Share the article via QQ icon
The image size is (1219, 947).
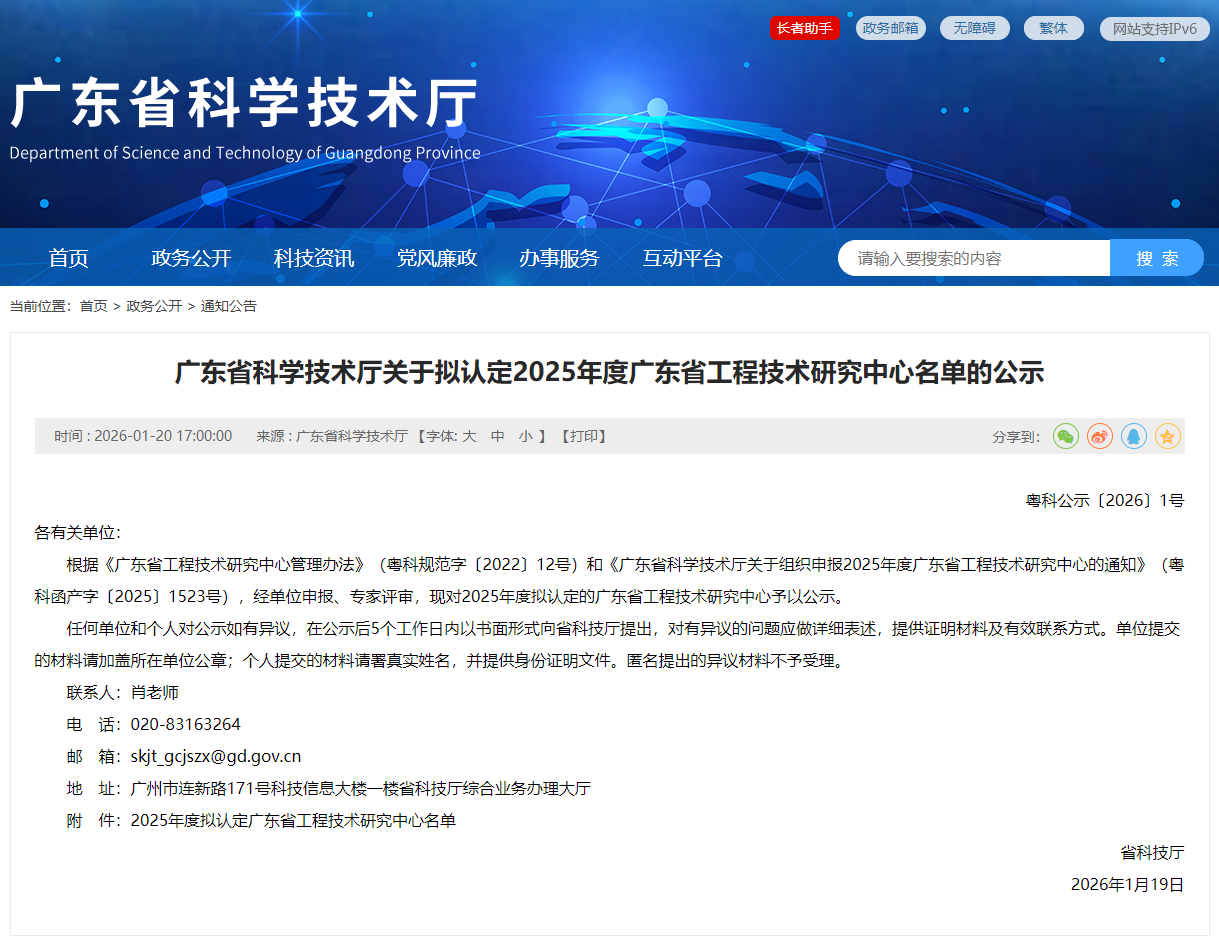(x=1133, y=437)
